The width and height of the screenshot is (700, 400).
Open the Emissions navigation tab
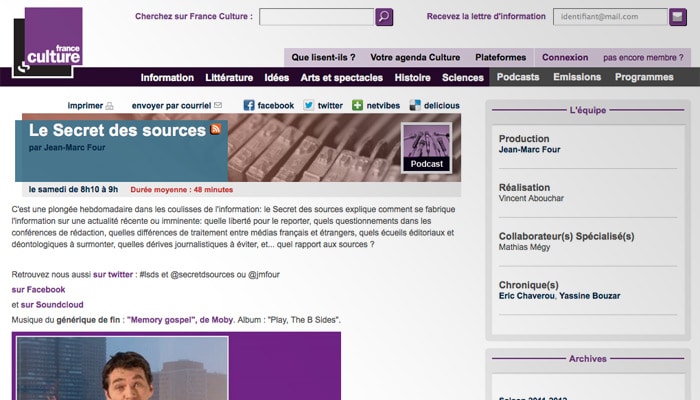pos(577,77)
